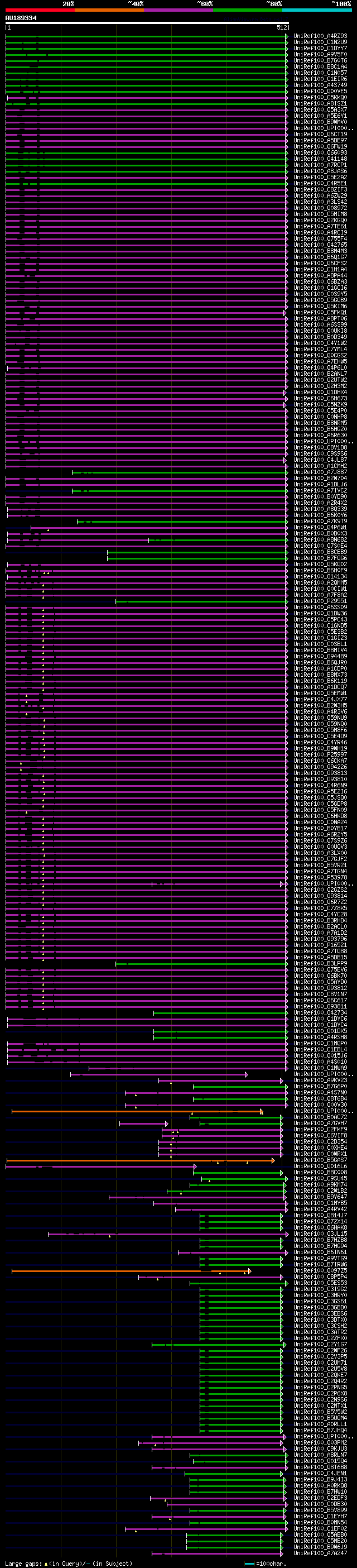Click the green alignment bar for UniRef100_A7IVC2

[x=180, y=491]
